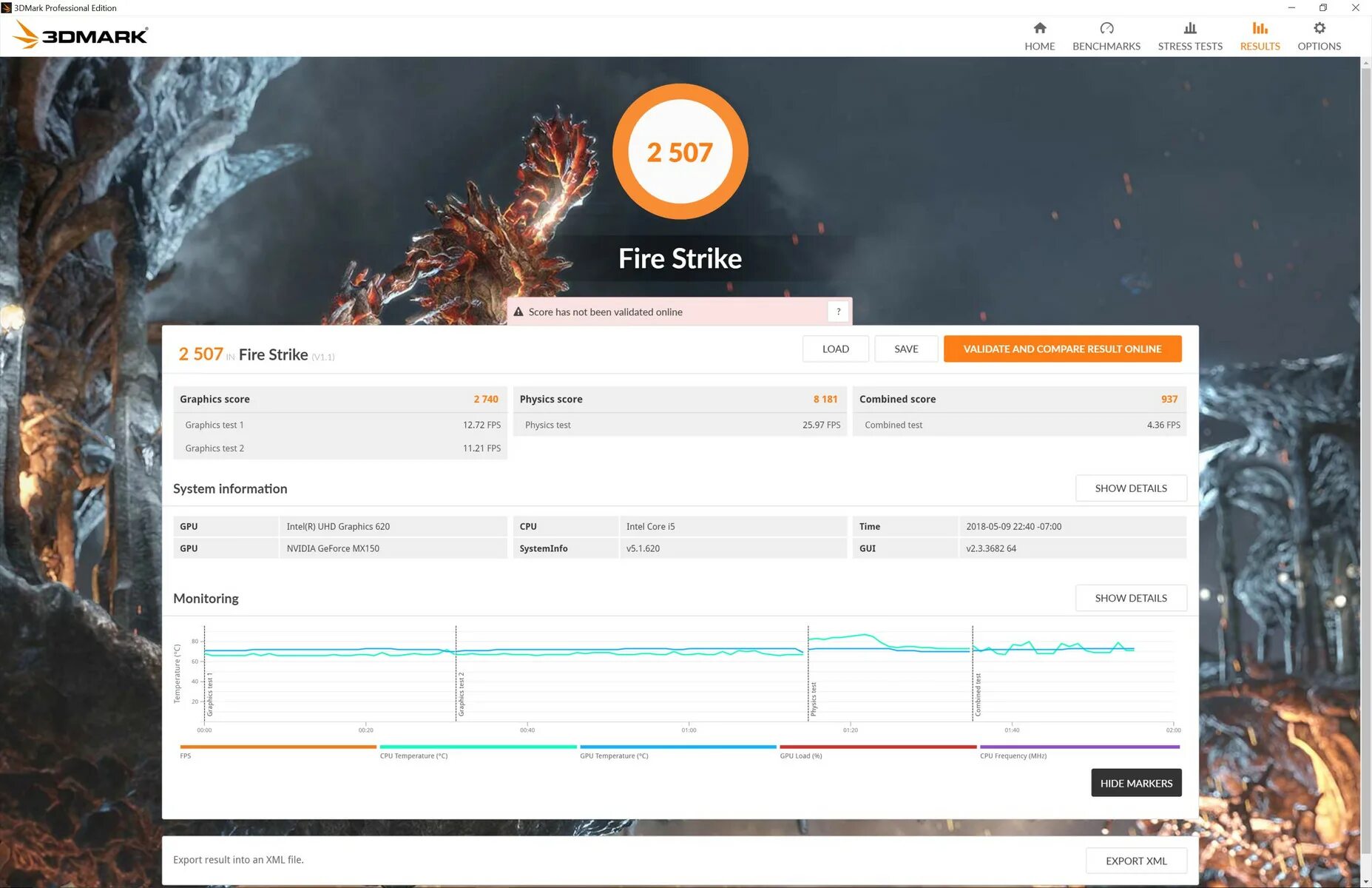Click the Graphics test 2 timeline marker
Image resolution: width=1372 pixels, height=888 pixels.
click(462, 695)
